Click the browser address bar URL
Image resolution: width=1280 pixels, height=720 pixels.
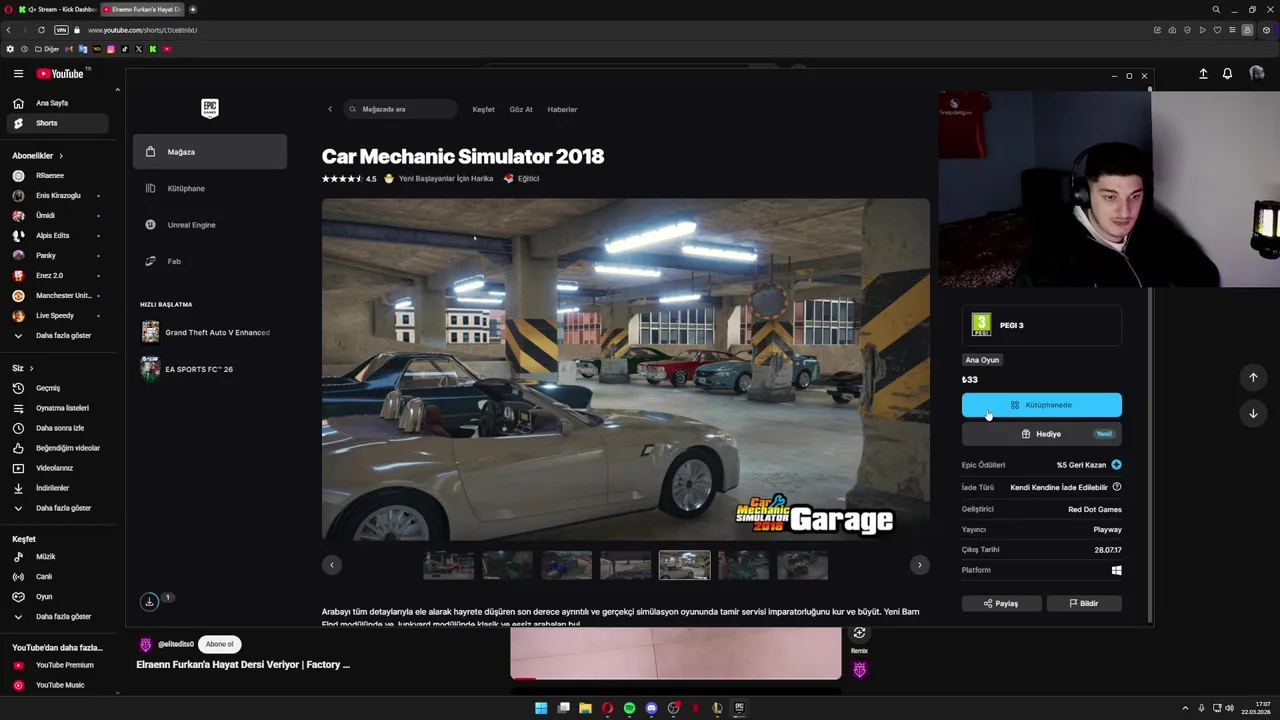tap(143, 30)
